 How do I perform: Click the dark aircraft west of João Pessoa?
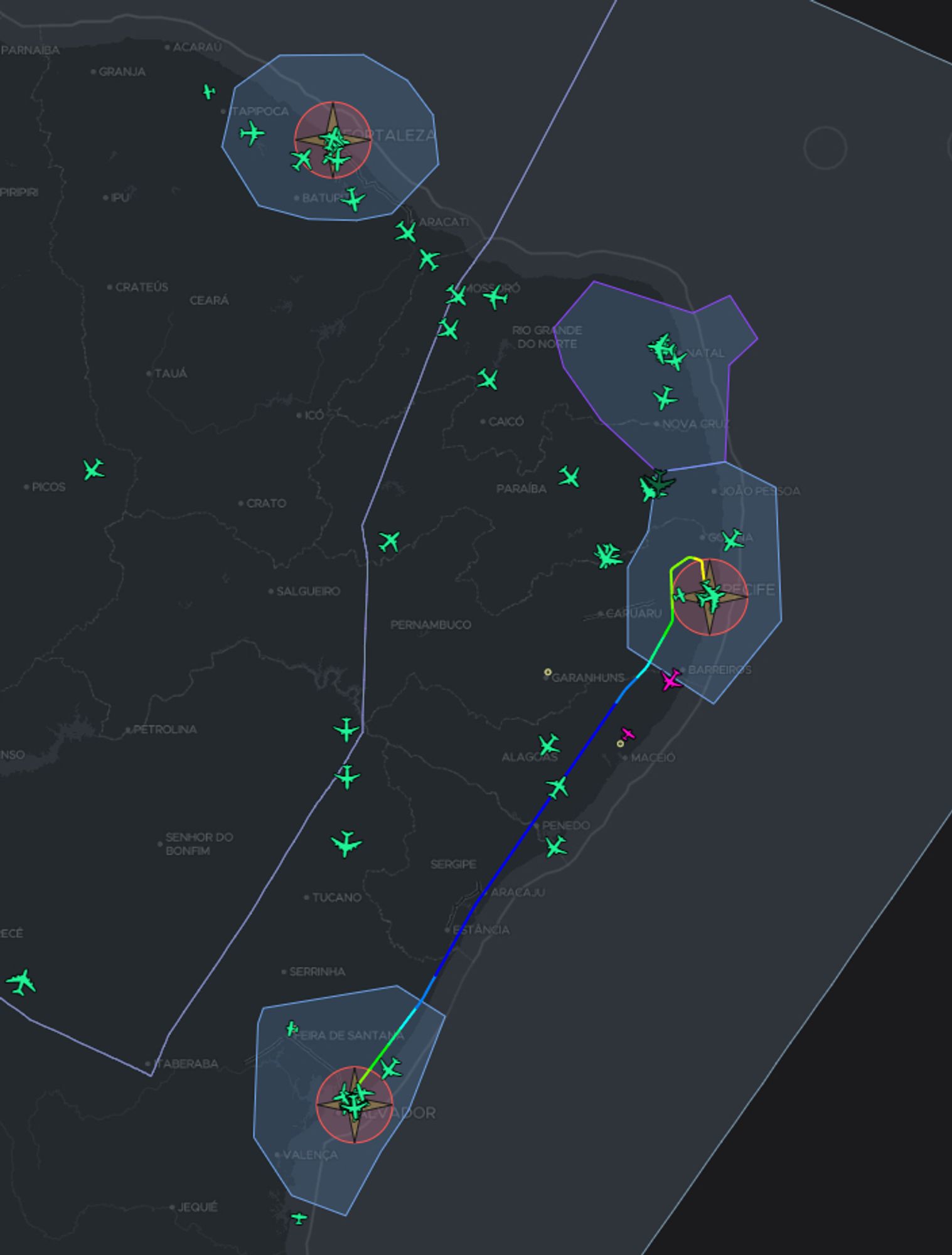(x=660, y=482)
